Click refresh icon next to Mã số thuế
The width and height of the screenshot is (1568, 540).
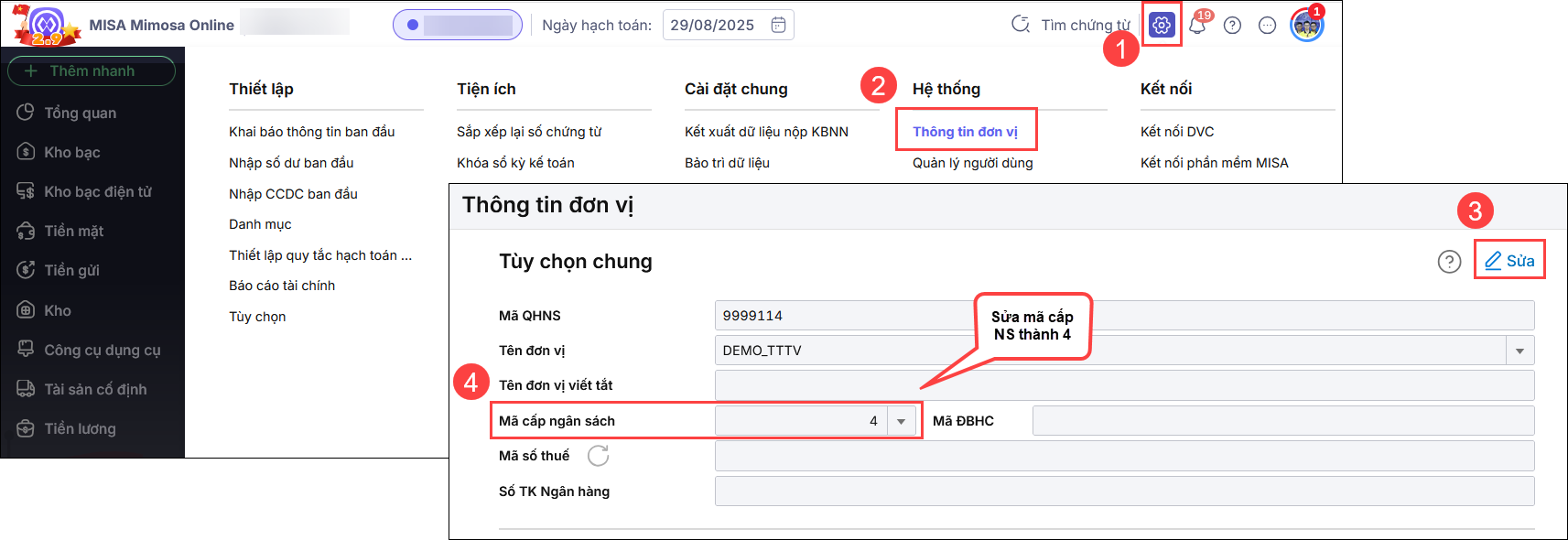598,456
